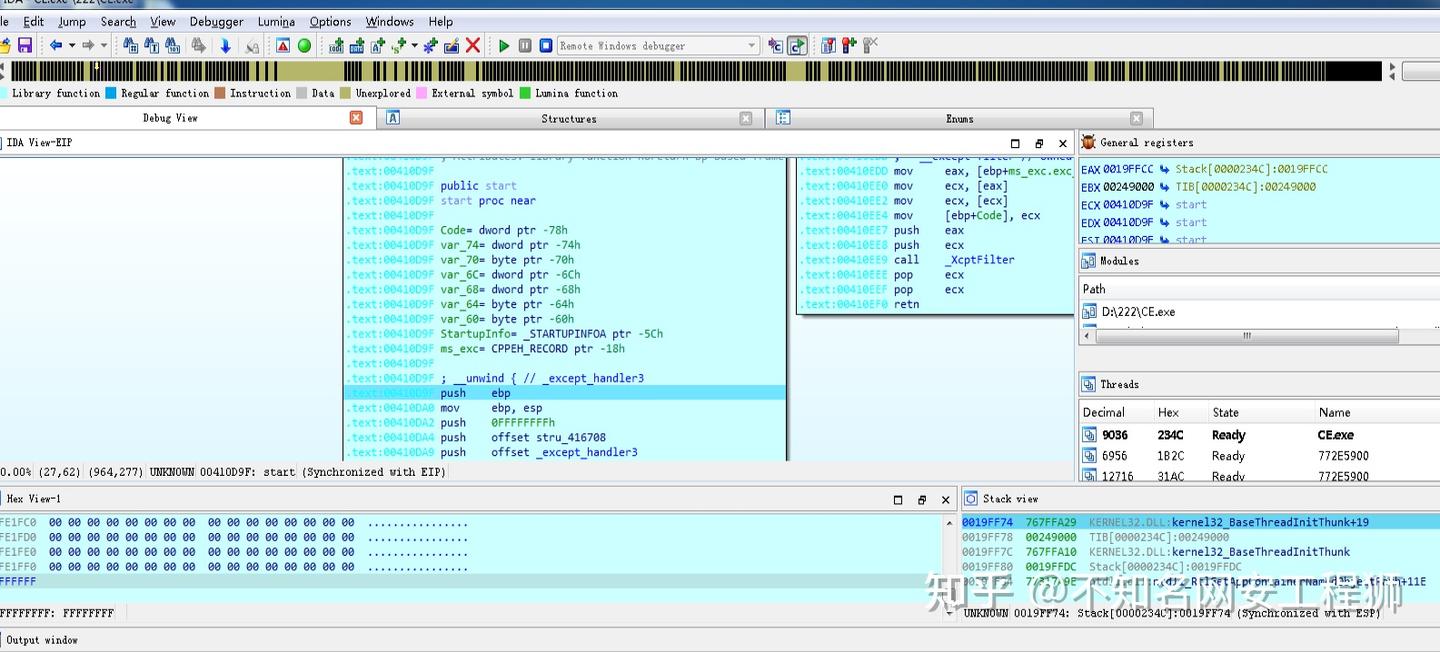Continue the process with the green play icon
This screenshot has width=1440, height=652.
point(505,45)
